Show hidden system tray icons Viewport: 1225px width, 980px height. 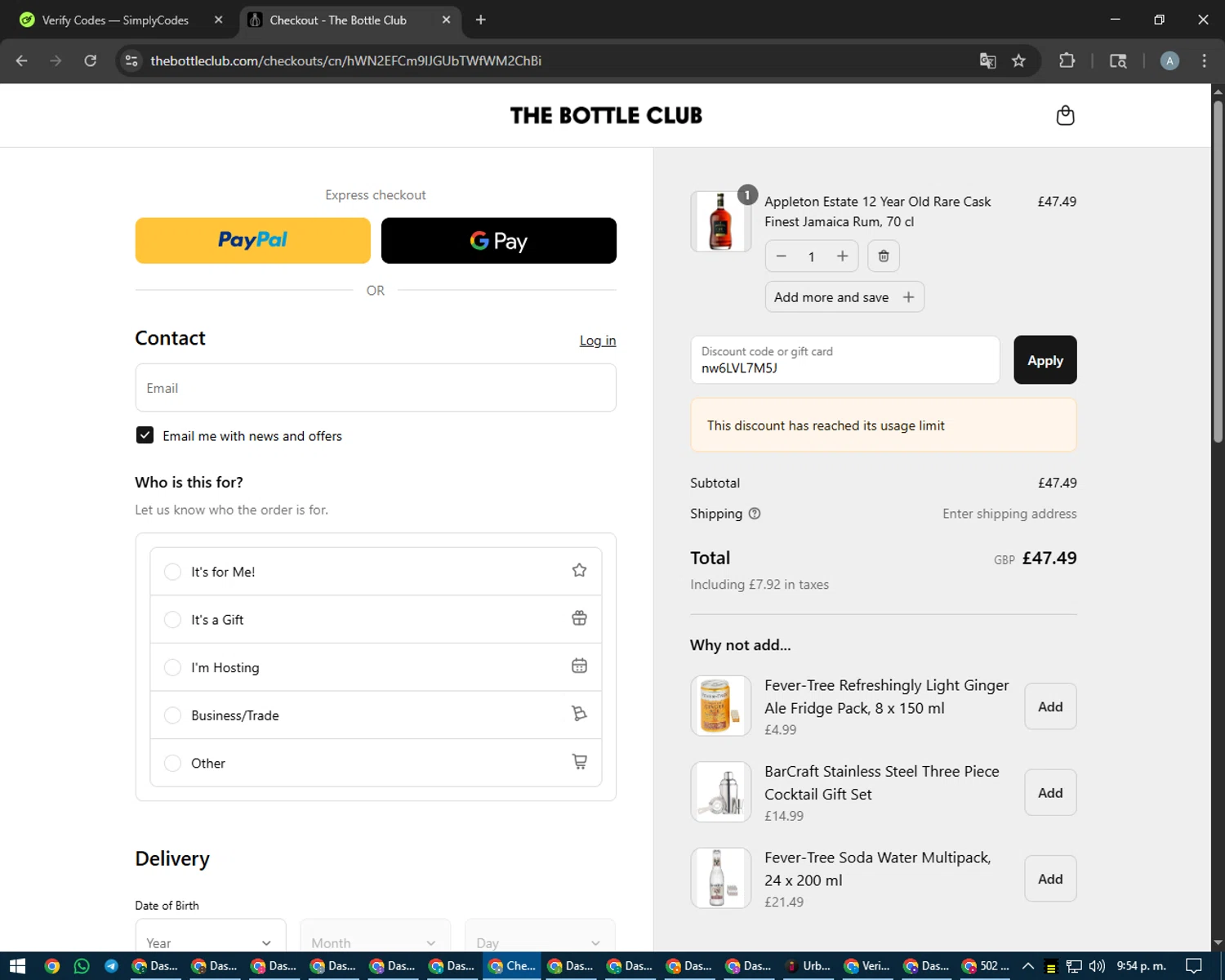point(1028,966)
